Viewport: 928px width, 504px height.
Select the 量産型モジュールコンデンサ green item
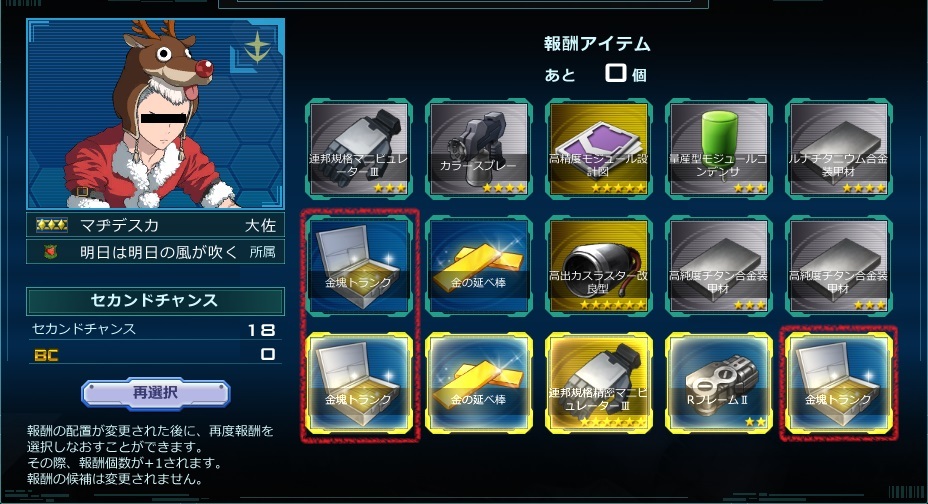click(718, 149)
